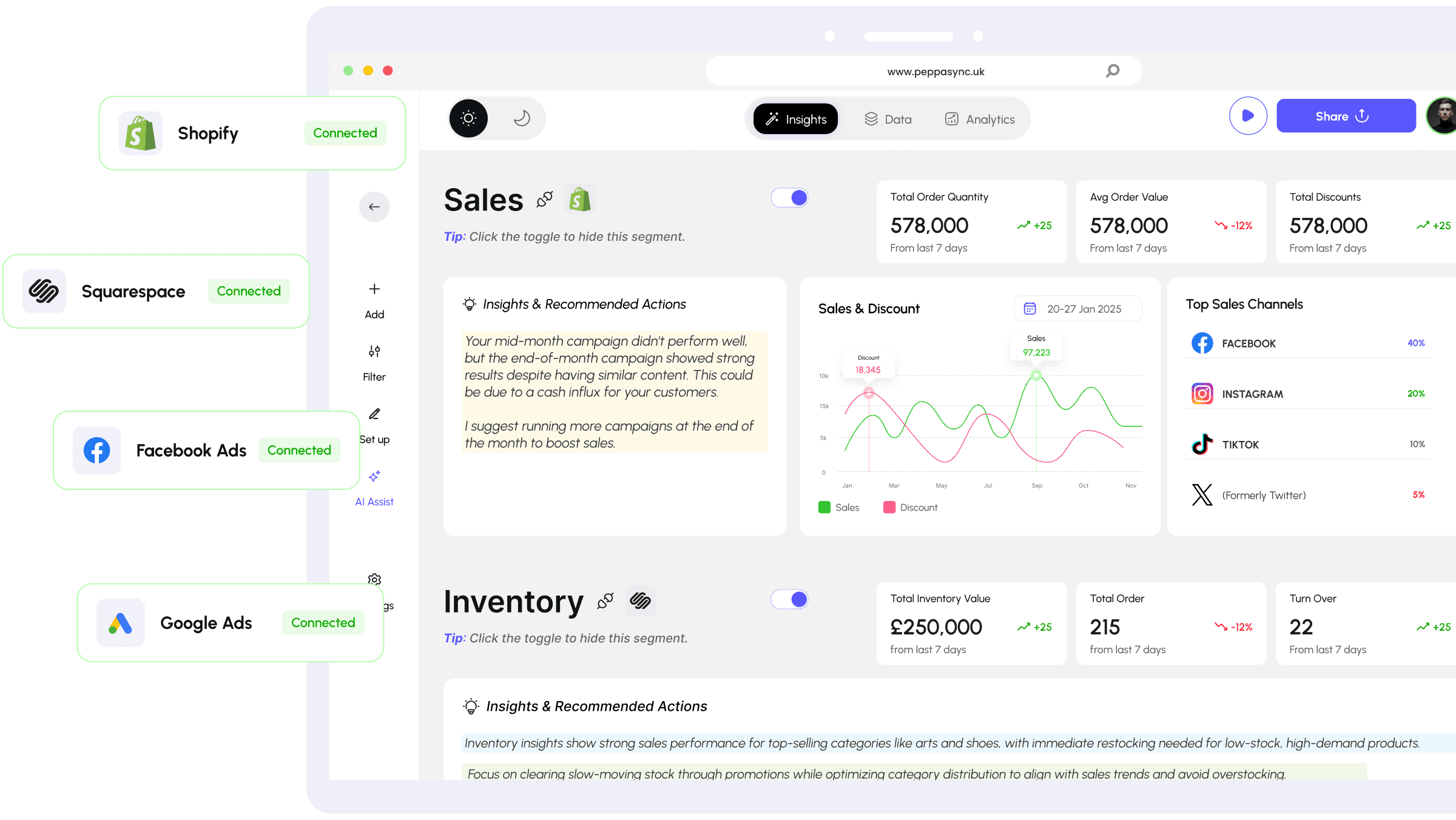
Task: Click Squarespace icon beside Inventory heading
Action: pyautogui.click(x=641, y=600)
